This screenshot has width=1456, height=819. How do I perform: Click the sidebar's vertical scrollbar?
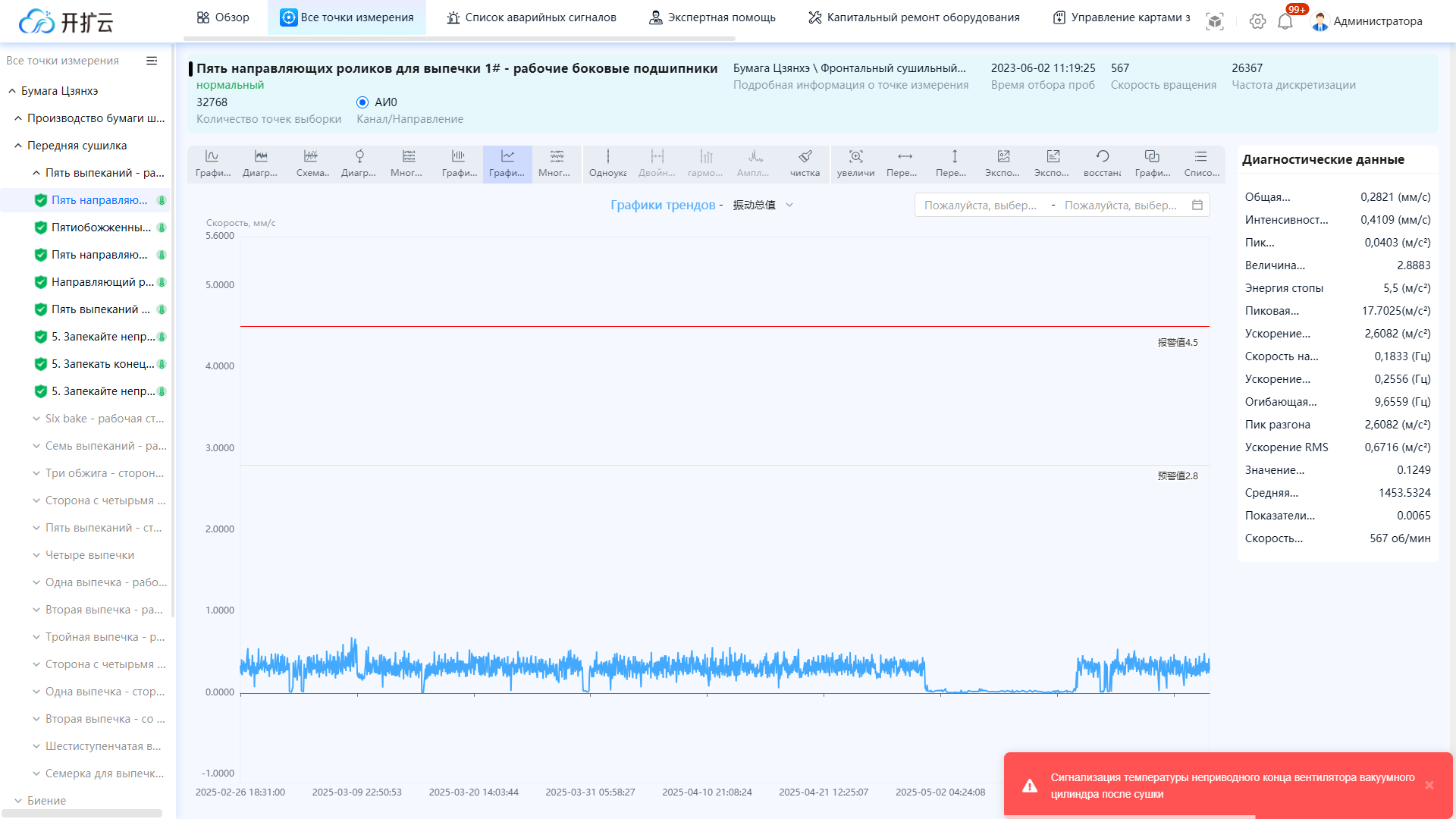coord(173,331)
